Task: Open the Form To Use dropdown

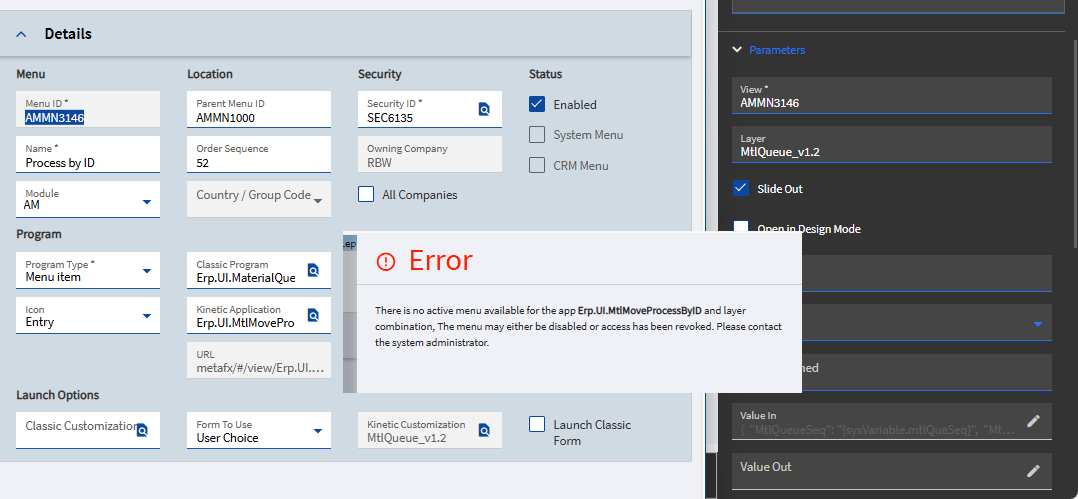Action: [x=318, y=431]
